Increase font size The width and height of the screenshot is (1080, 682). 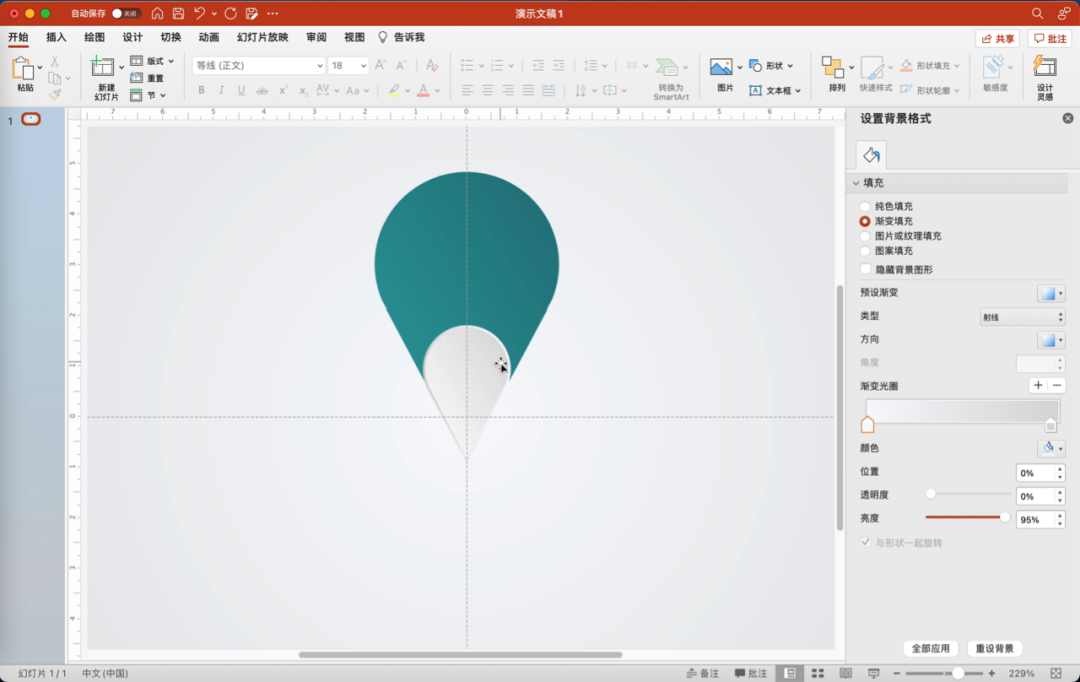(380, 65)
